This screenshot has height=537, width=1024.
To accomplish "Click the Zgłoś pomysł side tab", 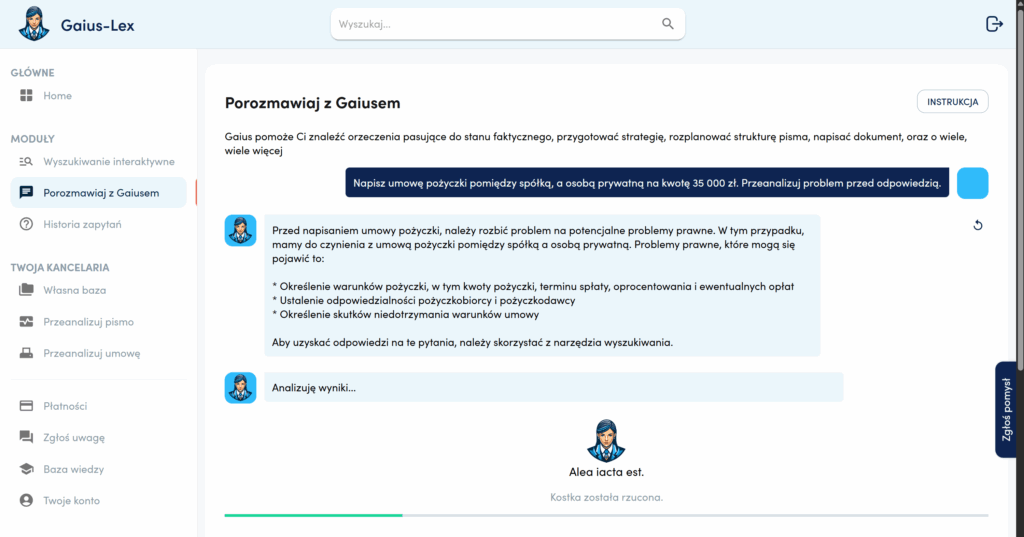I will point(1006,410).
